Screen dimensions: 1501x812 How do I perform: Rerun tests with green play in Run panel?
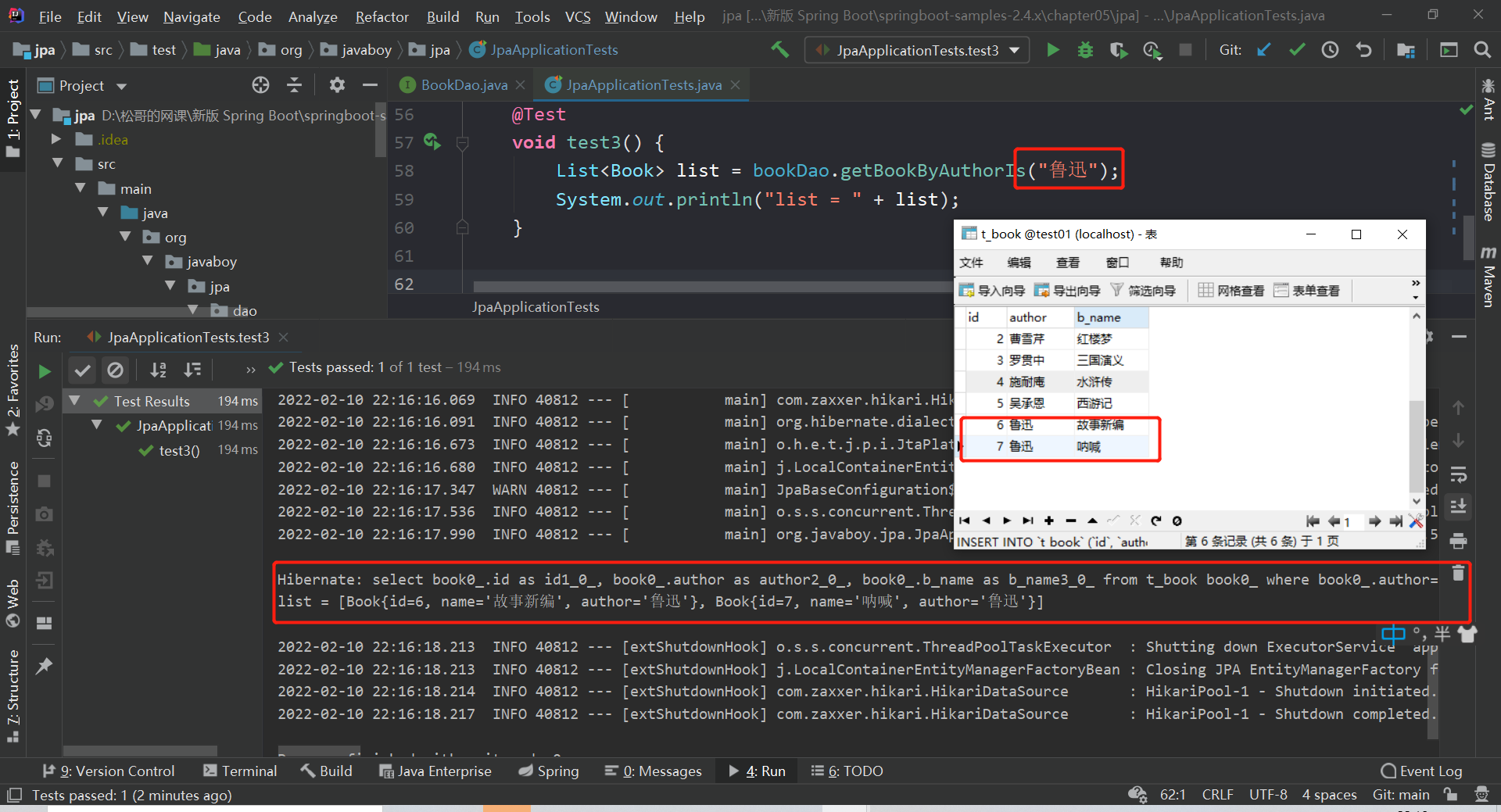[x=45, y=371]
